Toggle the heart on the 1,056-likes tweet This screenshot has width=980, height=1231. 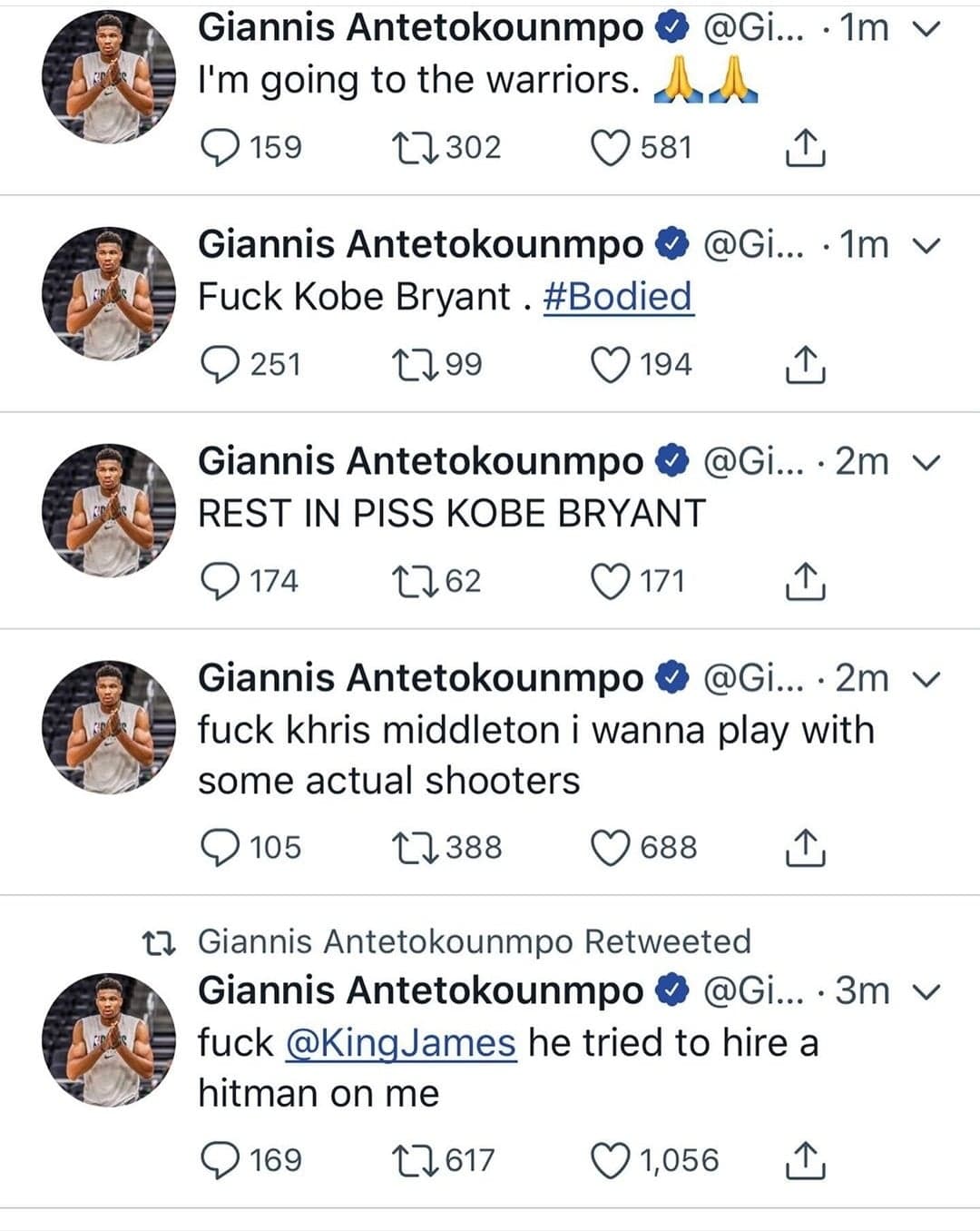coord(611,1160)
